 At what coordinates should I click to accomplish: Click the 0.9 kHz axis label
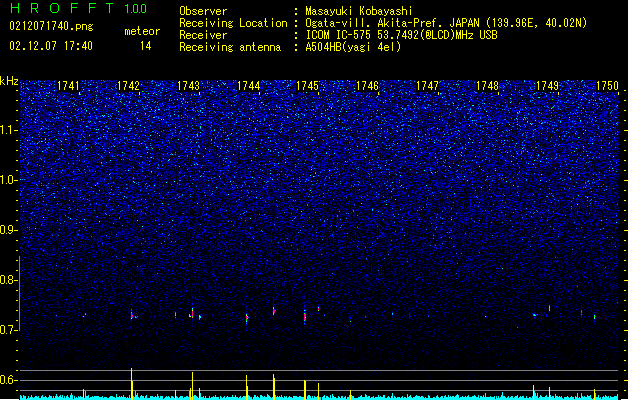tap(9, 230)
